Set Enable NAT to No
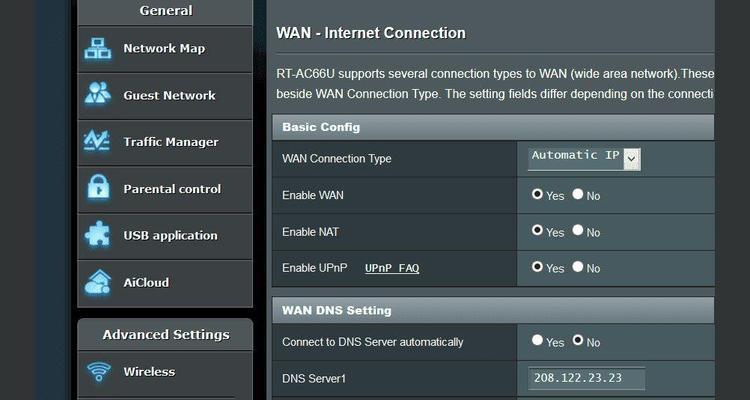The height and width of the screenshot is (400, 750). tap(578, 231)
